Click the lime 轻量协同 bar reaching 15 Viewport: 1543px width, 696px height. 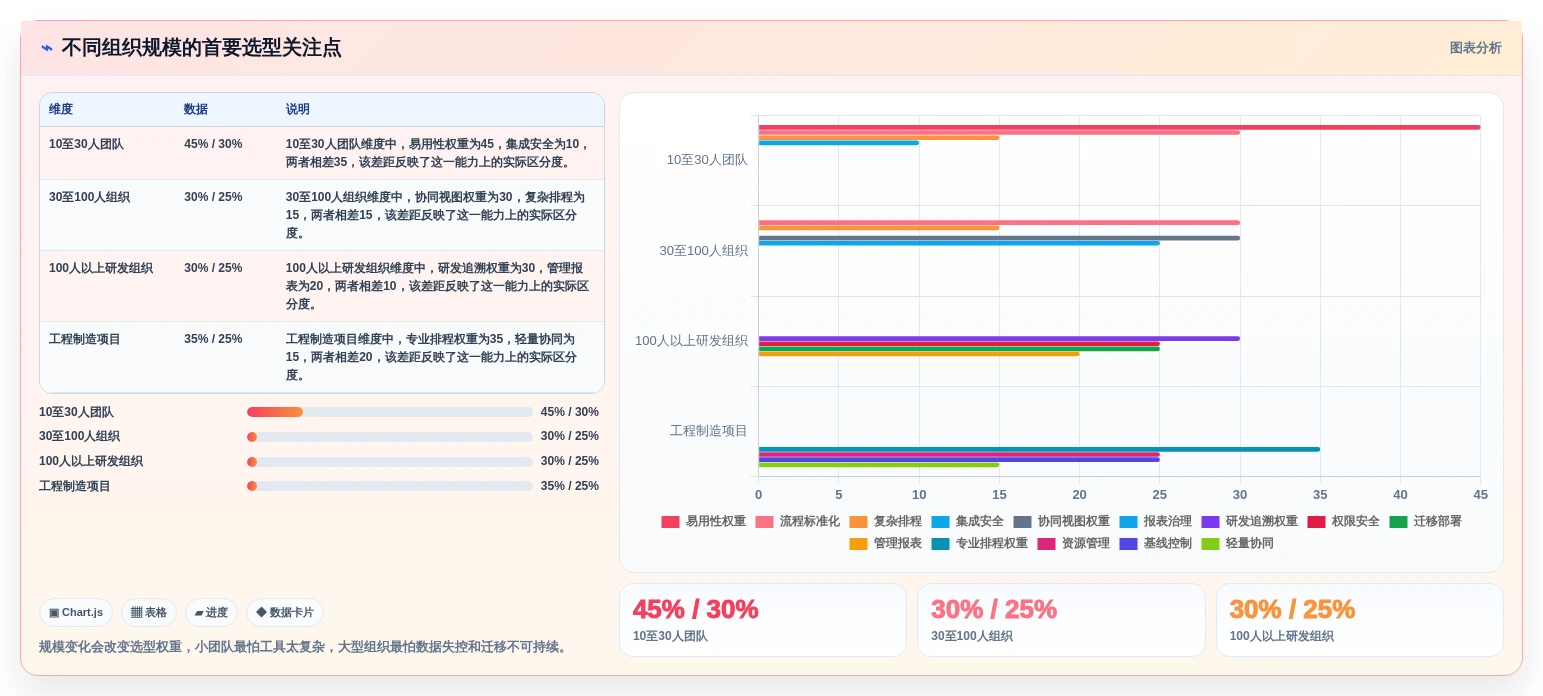coord(878,465)
